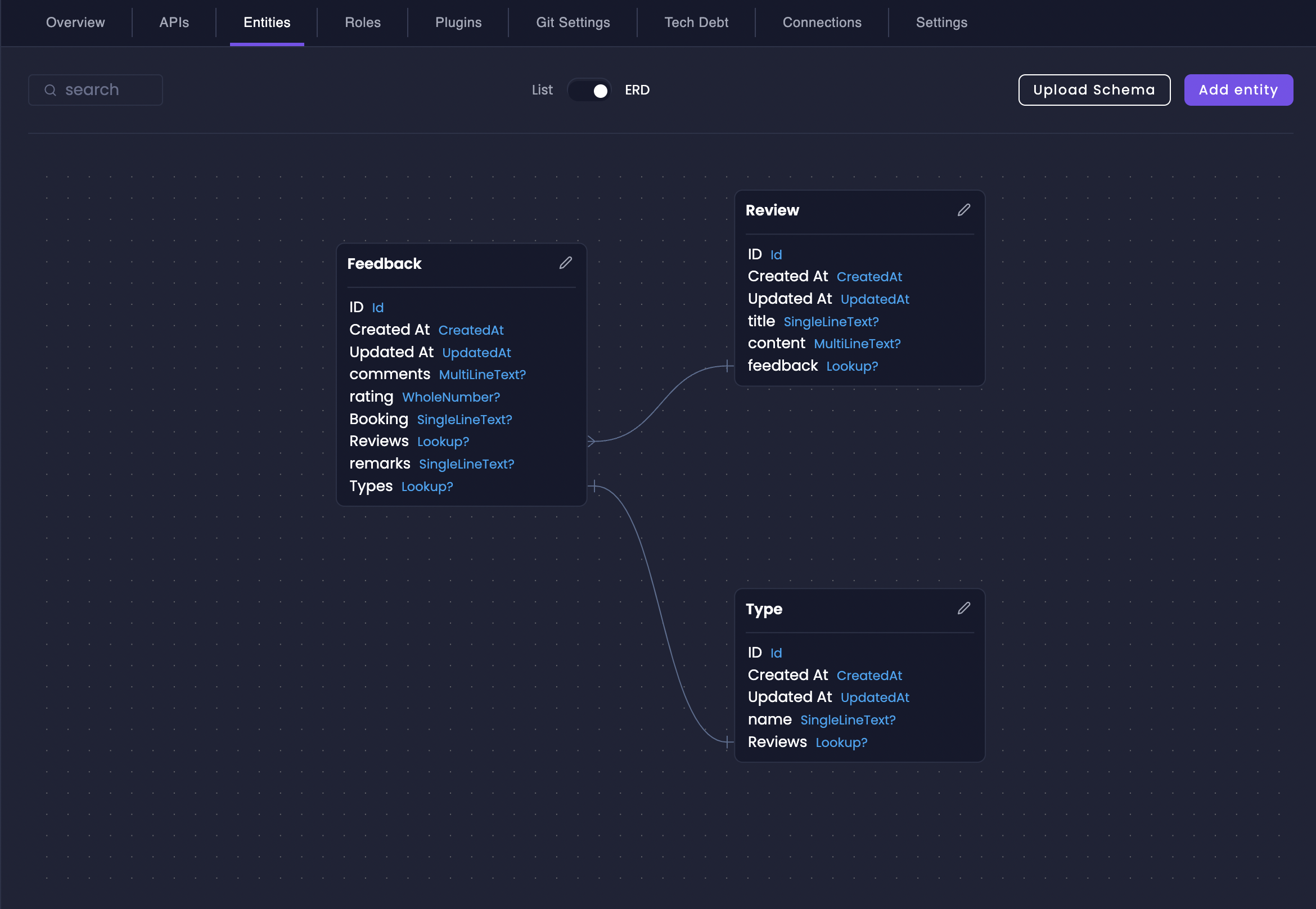Select the Feedback entity title
Image resolution: width=1316 pixels, height=909 pixels.
pyautogui.click(x=384, y=264)
